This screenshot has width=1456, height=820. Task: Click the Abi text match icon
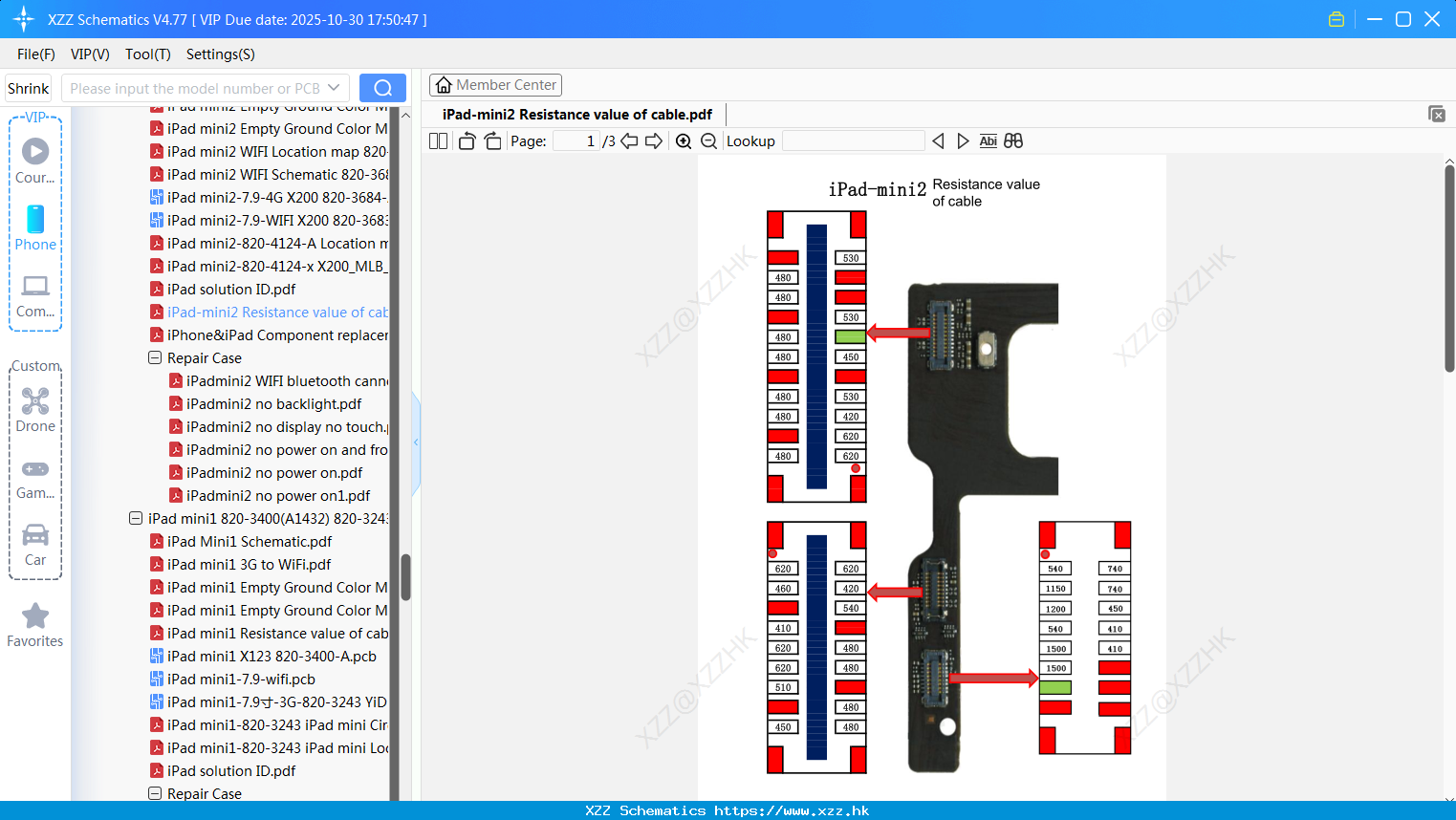click(x=988, y=140)
